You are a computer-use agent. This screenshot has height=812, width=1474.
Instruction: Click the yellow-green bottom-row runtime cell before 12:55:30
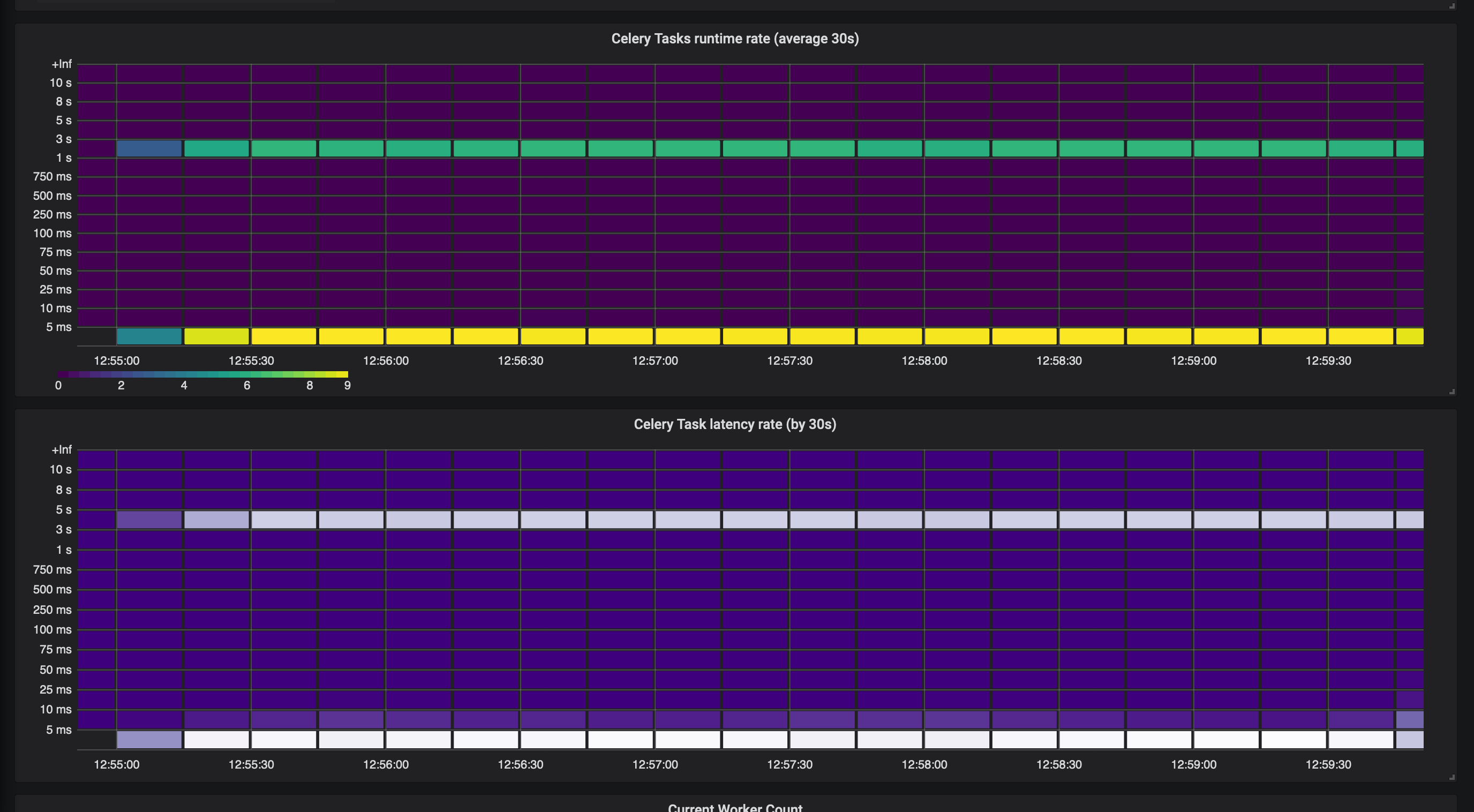pyautogui.click(x=216, y=336)
